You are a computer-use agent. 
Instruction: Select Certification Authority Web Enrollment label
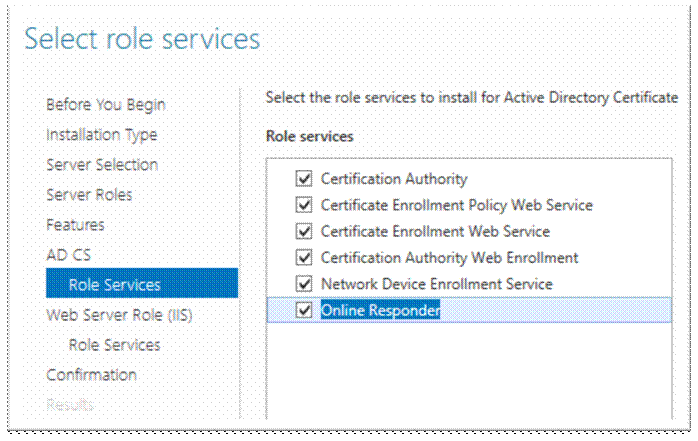450,258
